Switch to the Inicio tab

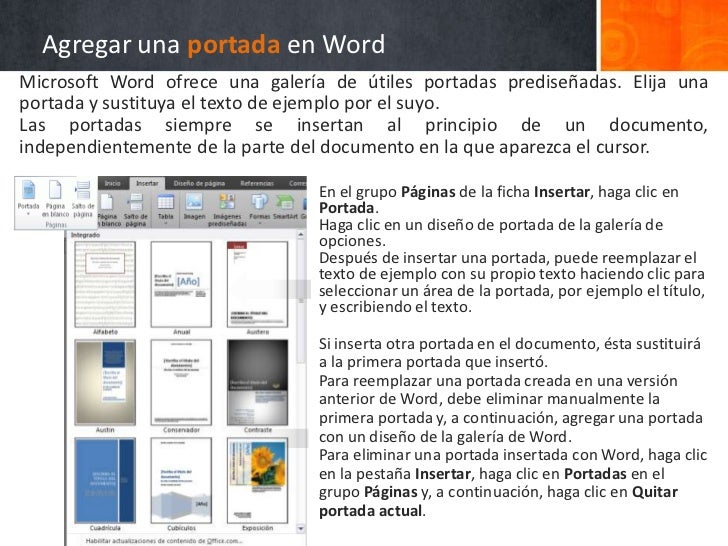coord(112,183)
